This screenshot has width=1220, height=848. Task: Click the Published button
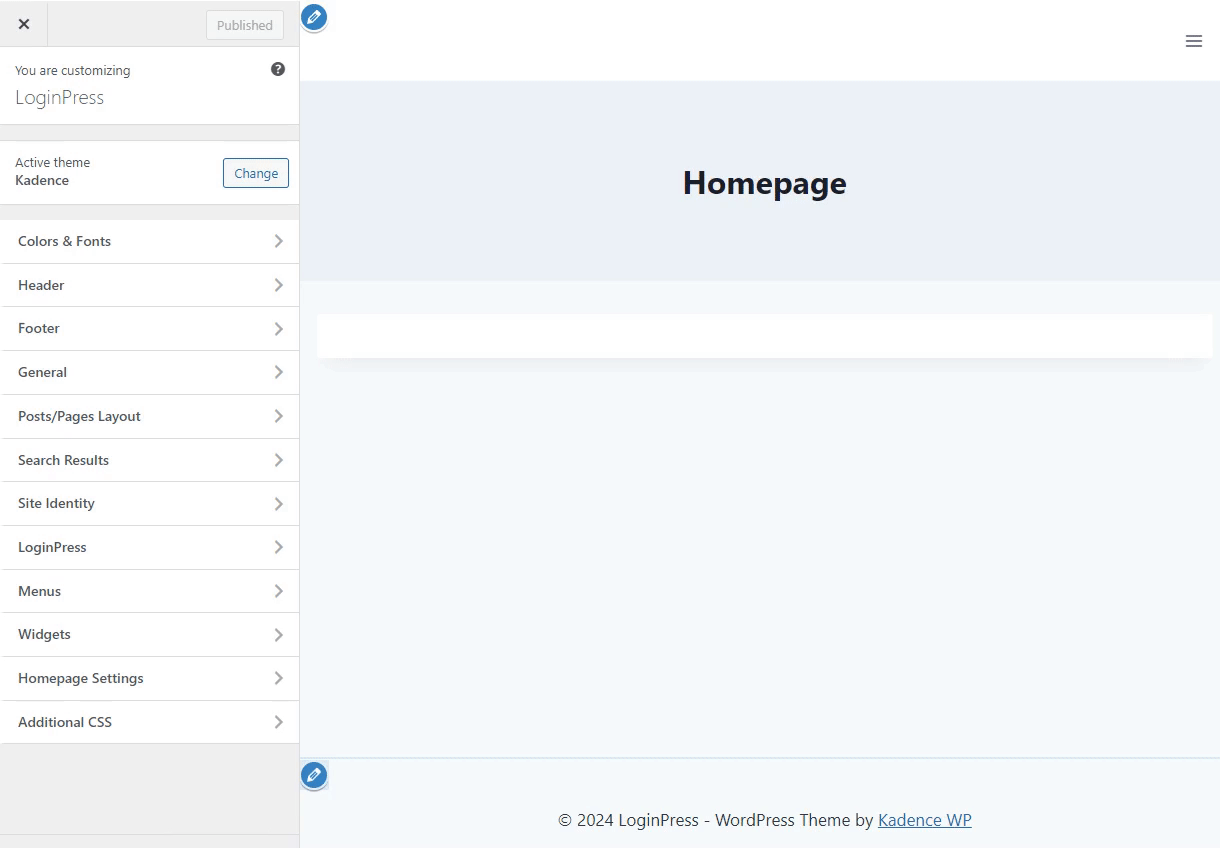(x=245, y=25)
